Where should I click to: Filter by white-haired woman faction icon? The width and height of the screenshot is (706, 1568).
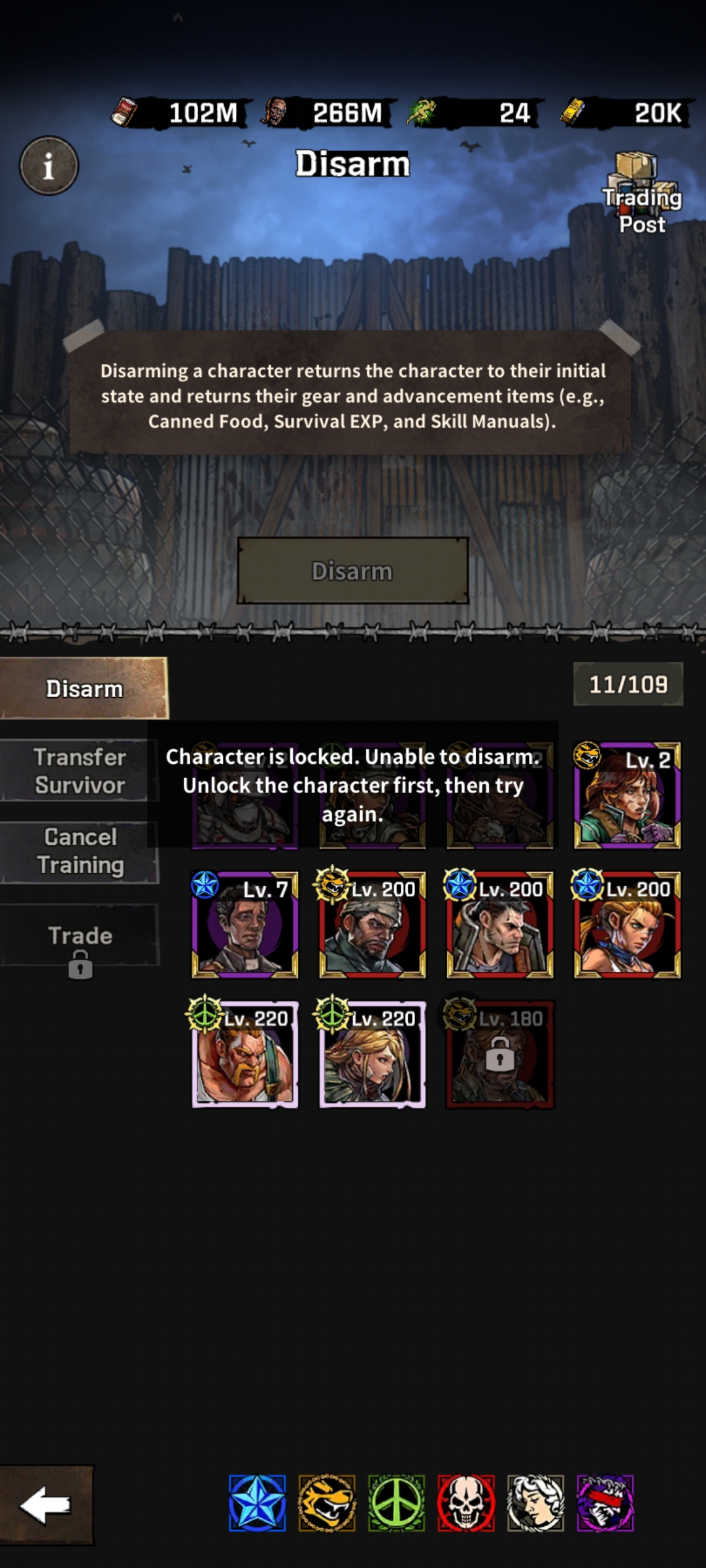pyautogui.click(x=536, y=1503)
